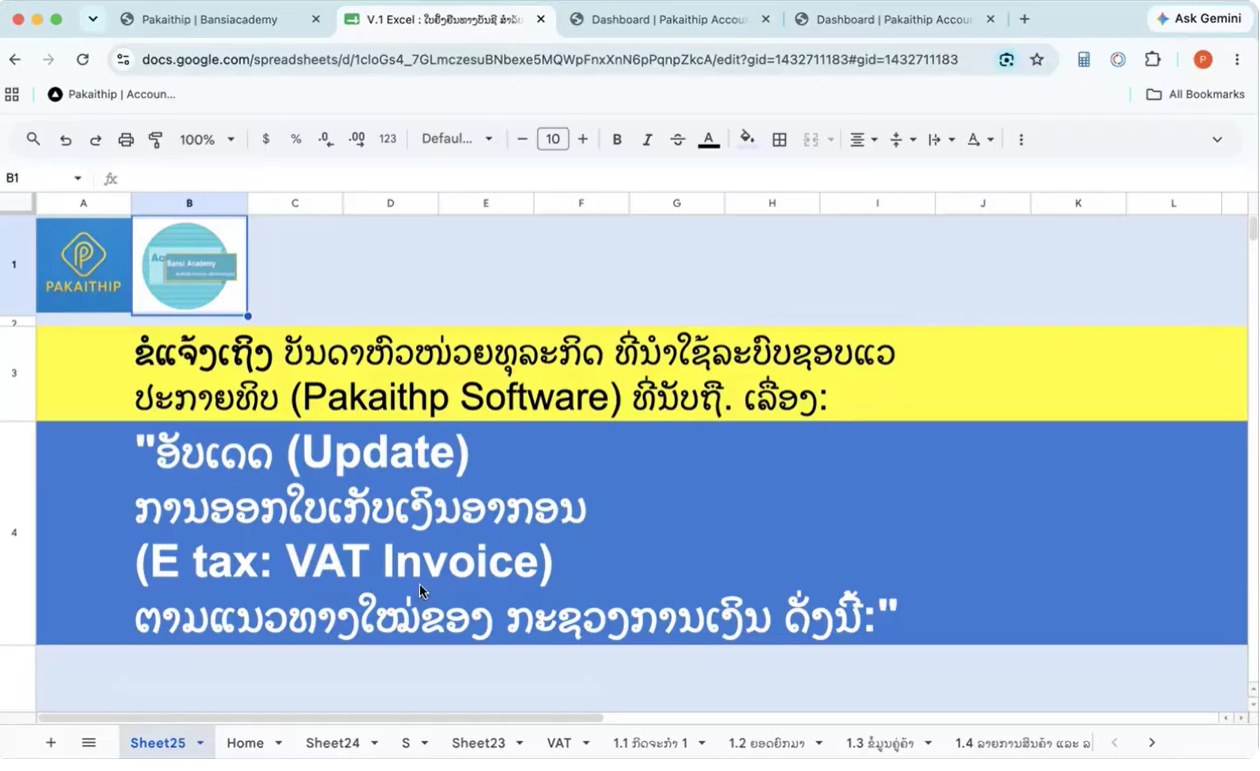Image resolution: width=1260 pixels, height=771 pixels.
Task: Switch to the Sheet24 tab
Action: click(x=333, y=743)
